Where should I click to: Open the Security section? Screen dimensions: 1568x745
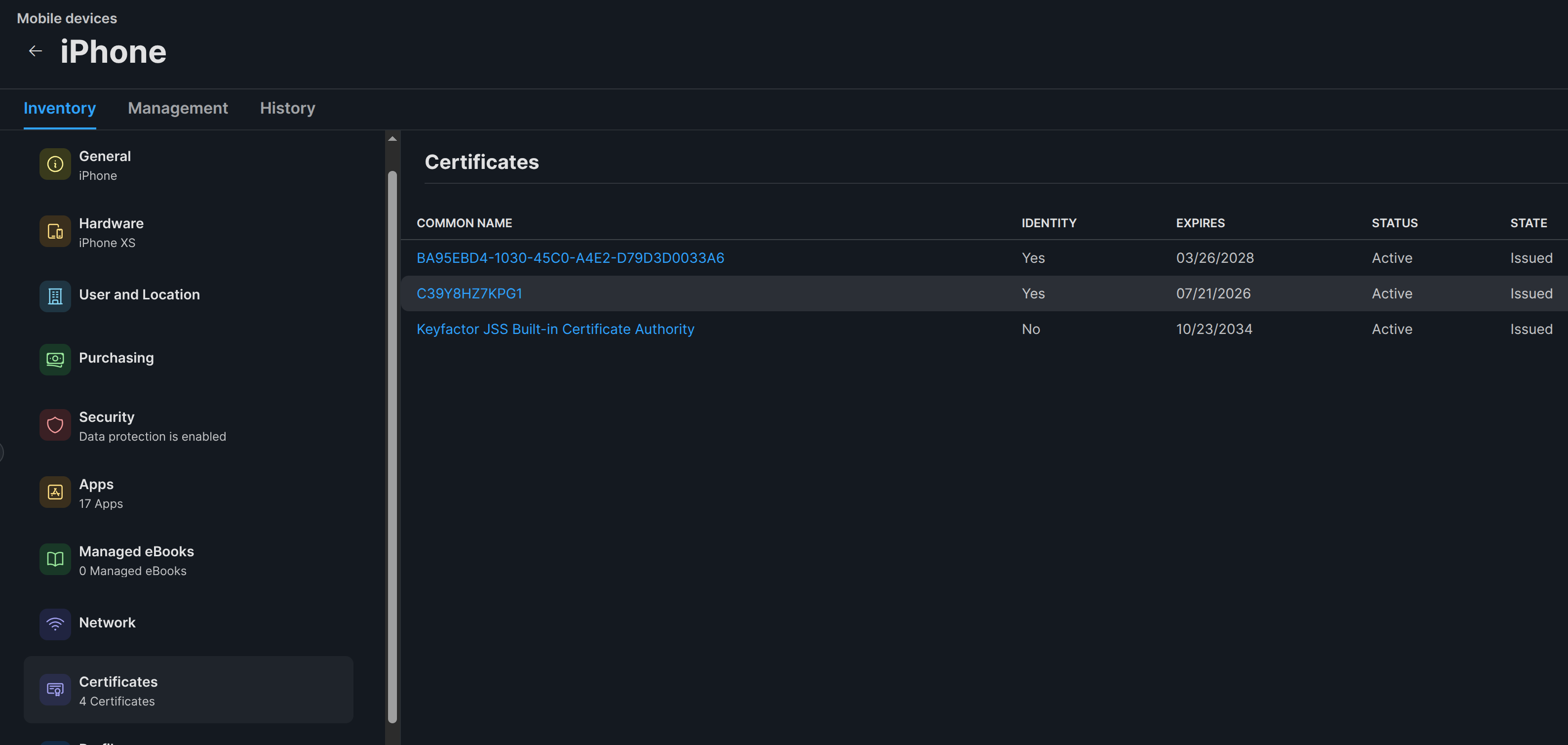[188, 426]
